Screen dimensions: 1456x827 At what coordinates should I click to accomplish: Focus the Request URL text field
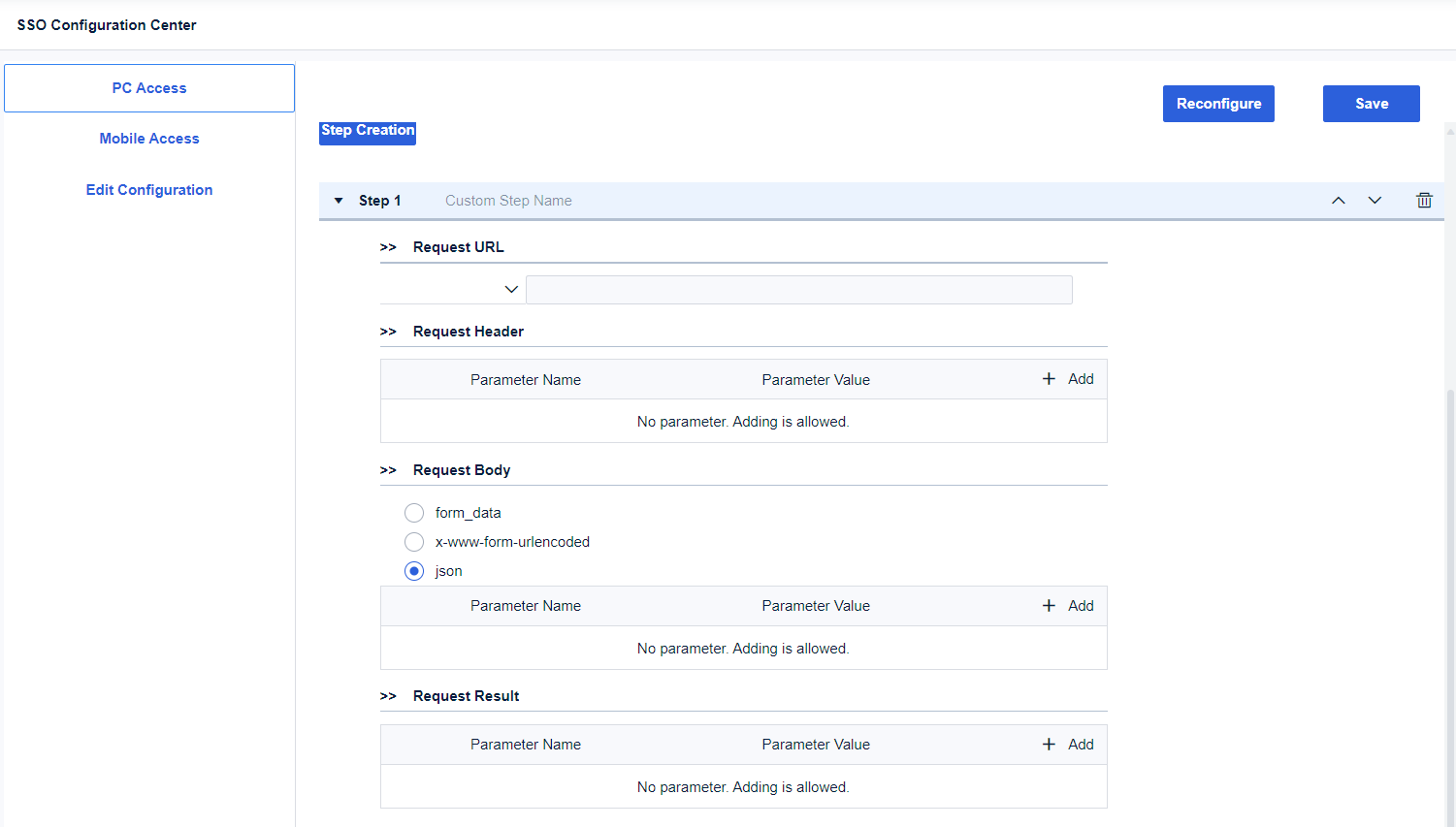[798, 290]
